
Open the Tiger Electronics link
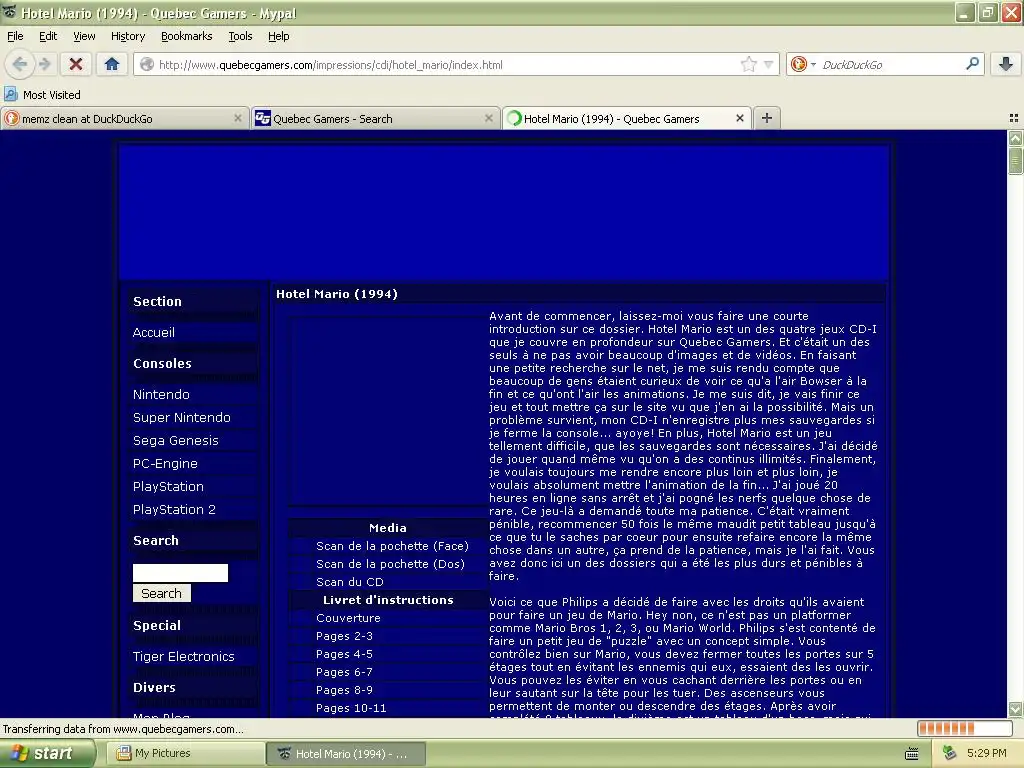pyautogui.click(x=184, y=656)
